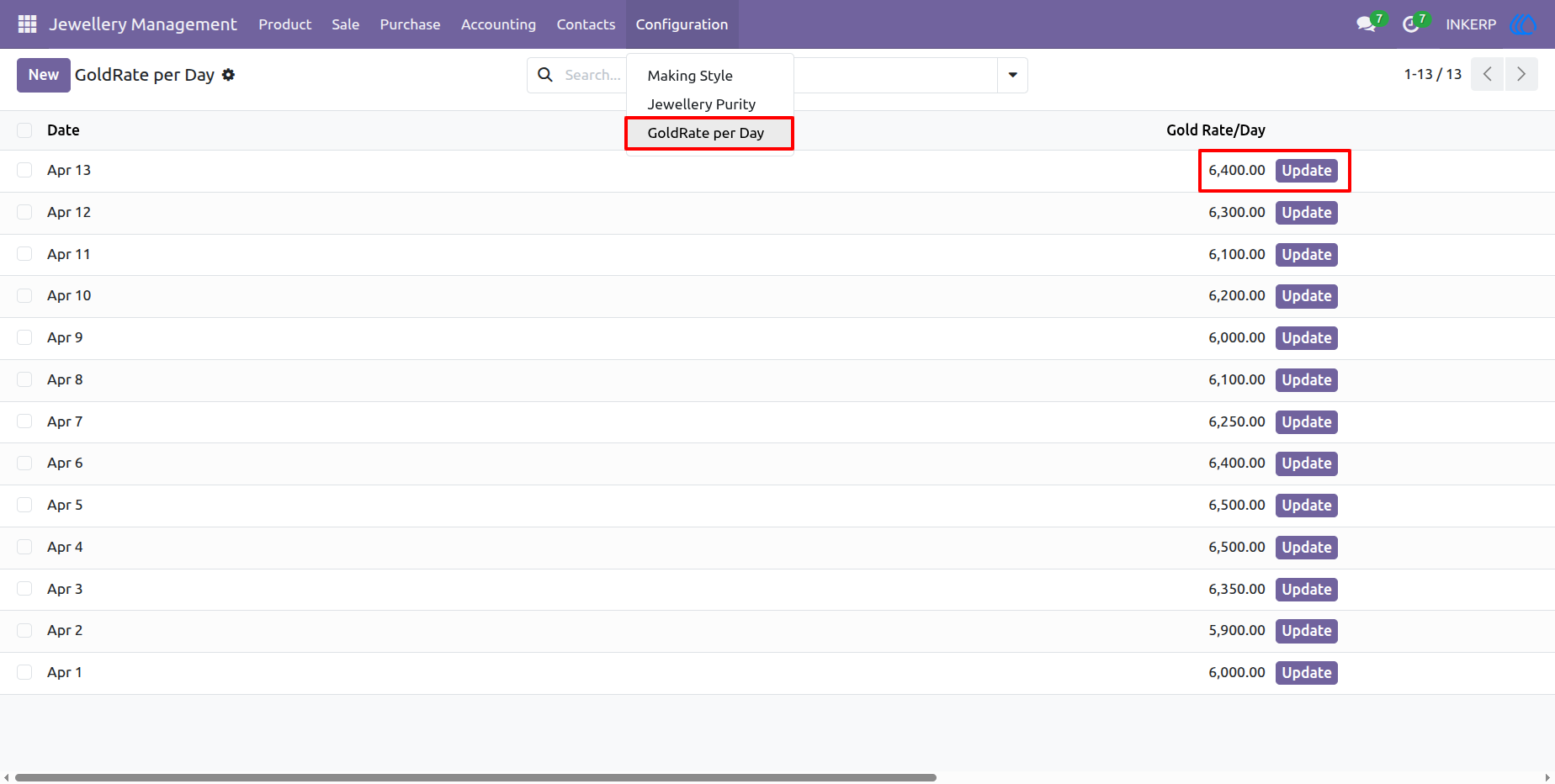Screen dimensions: 1555x784
Task: Click the New button
Action: (x=44, y=75)
